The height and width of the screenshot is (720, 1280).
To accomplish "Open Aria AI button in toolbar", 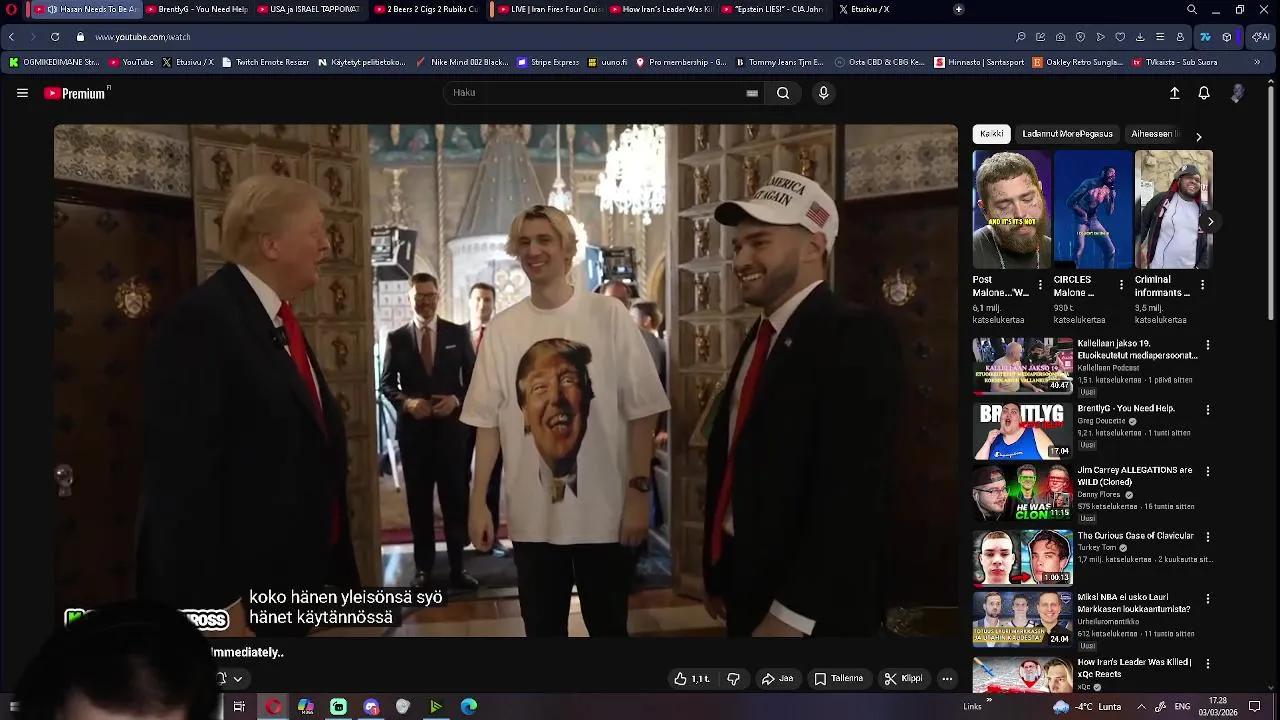I will (x=1260, y=37).
